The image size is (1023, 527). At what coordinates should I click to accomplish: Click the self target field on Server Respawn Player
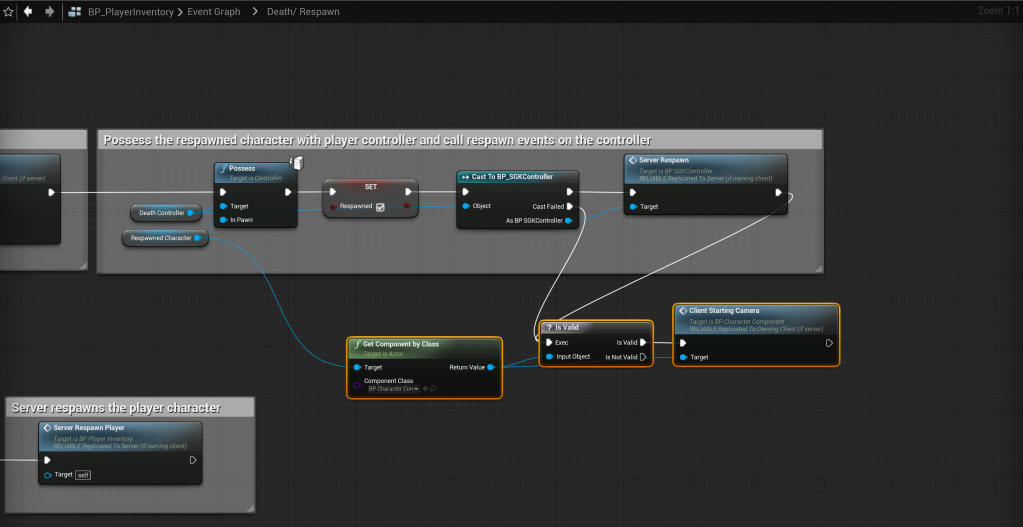tap(84, 474)
